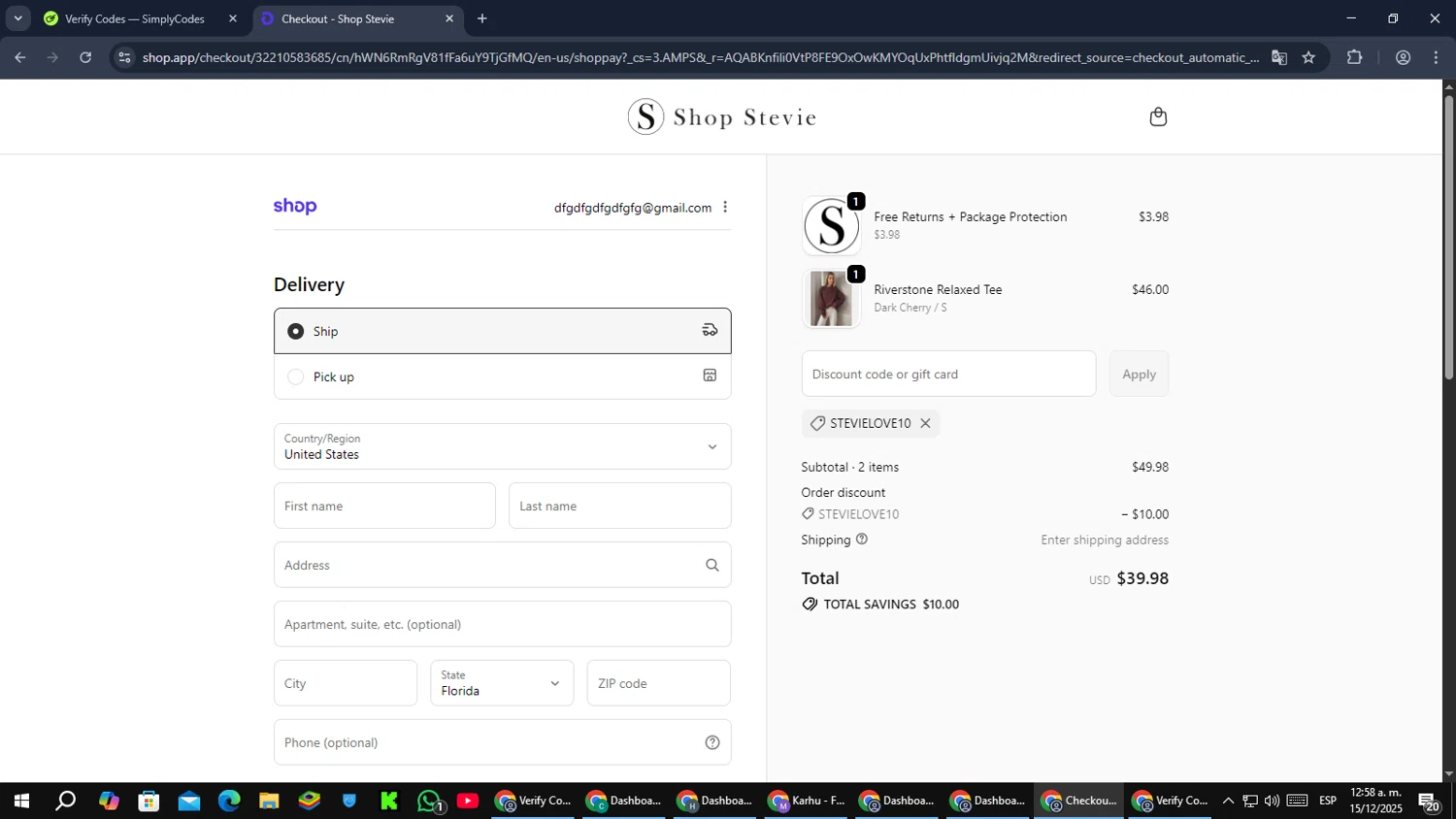Click the City input field
Image resolution: width=1456 pixels, height=819 pixels.
(x=346, y=683)
